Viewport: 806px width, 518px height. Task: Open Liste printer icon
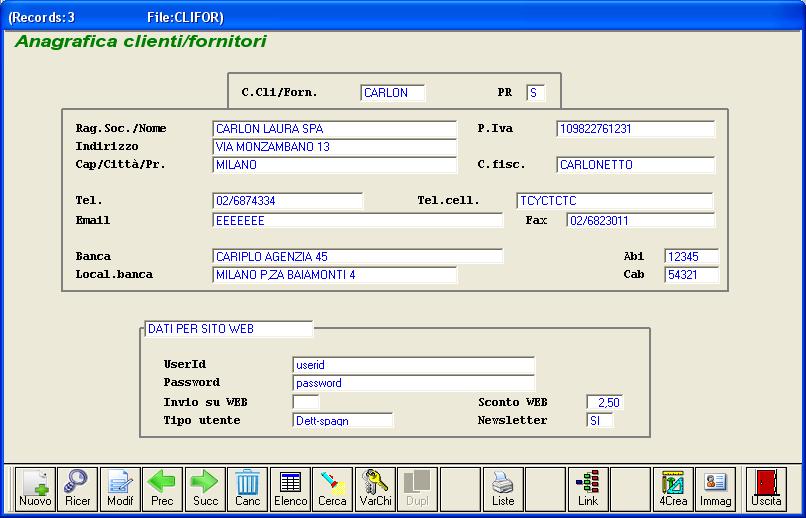click(x=503, y=489)
